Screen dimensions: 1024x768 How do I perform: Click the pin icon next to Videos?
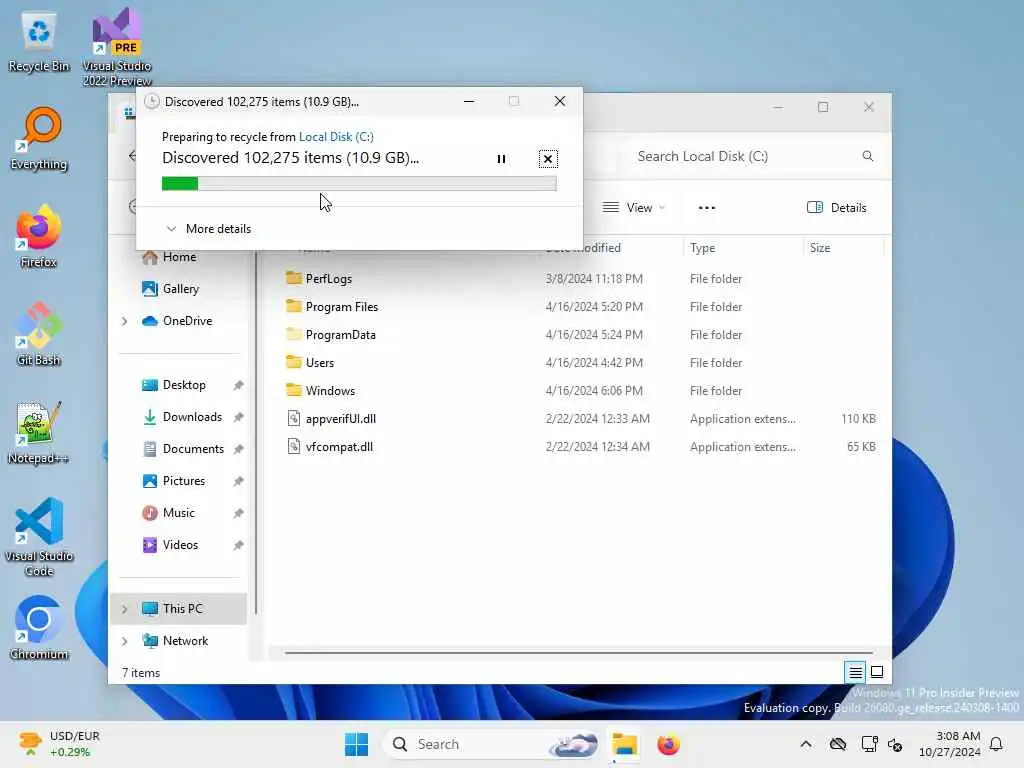click(x=238, y=545)
